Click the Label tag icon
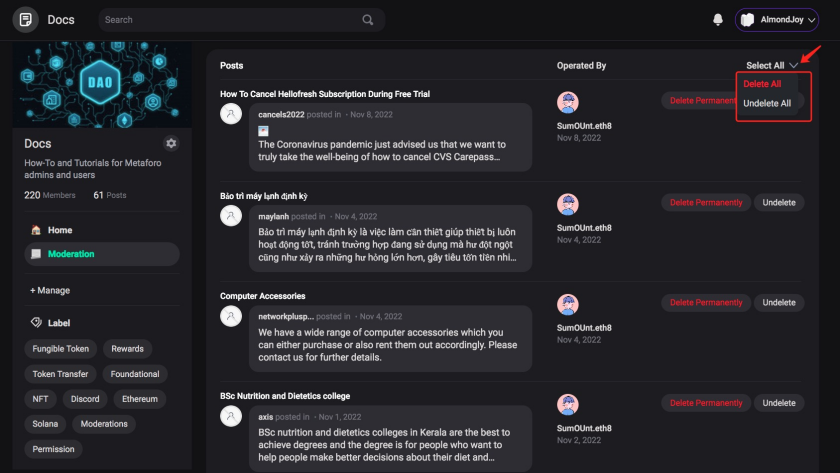This screenshot has width=840, height=473. pyautogui.click(x=36, y=323)
